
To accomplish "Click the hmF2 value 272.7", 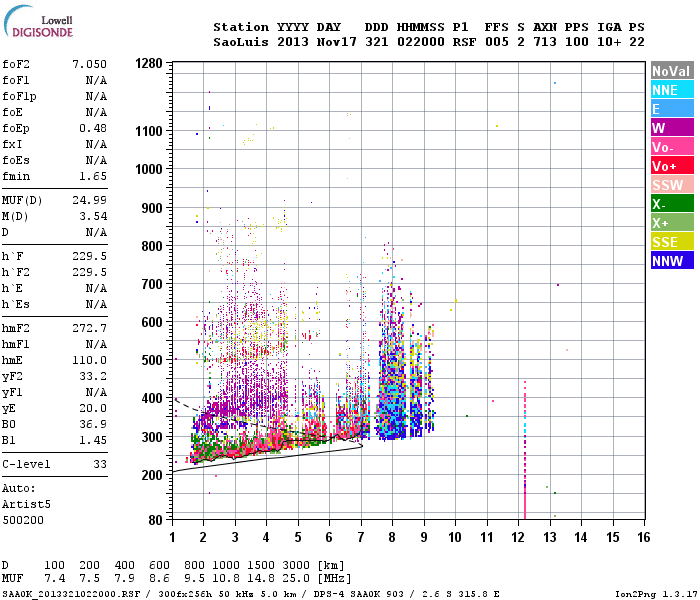I will tap(90, 328).
